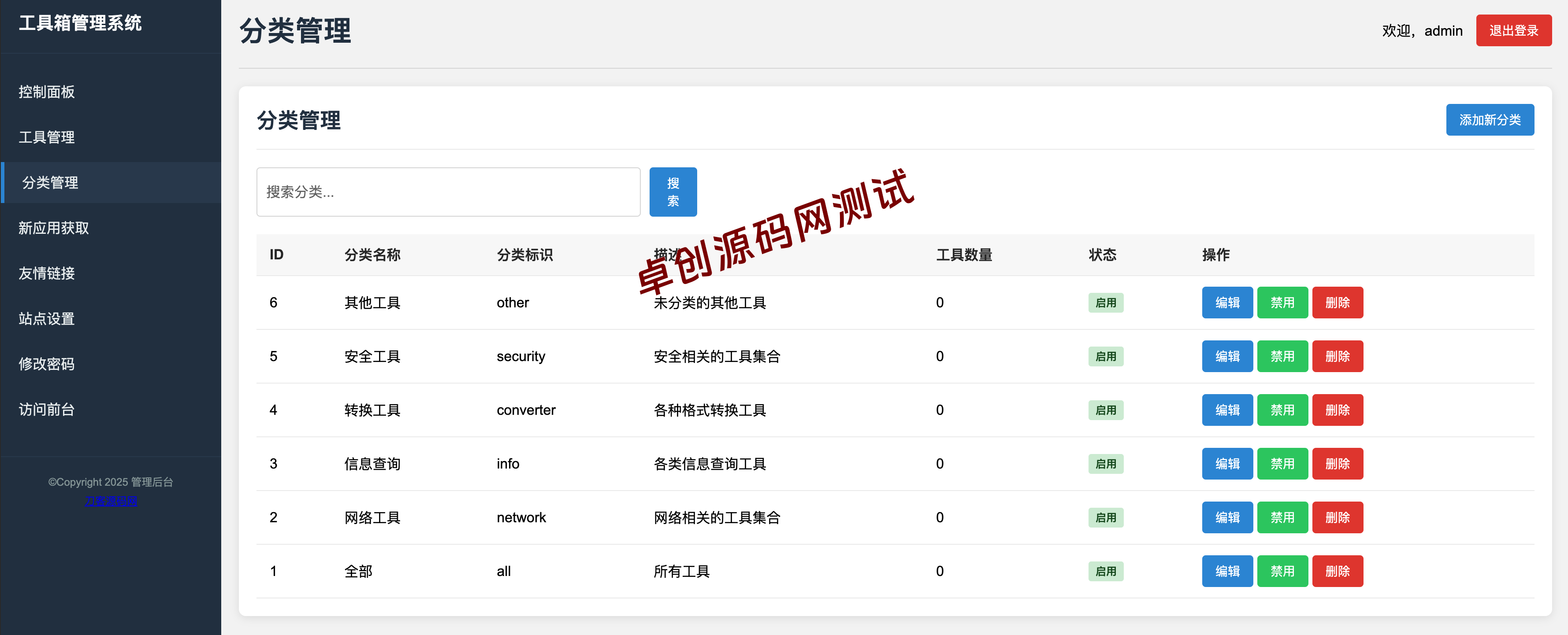Viewport: 1568px width, 635px height.
Task: Delete the 信息查询 category
Action: tap(1338, 463)
